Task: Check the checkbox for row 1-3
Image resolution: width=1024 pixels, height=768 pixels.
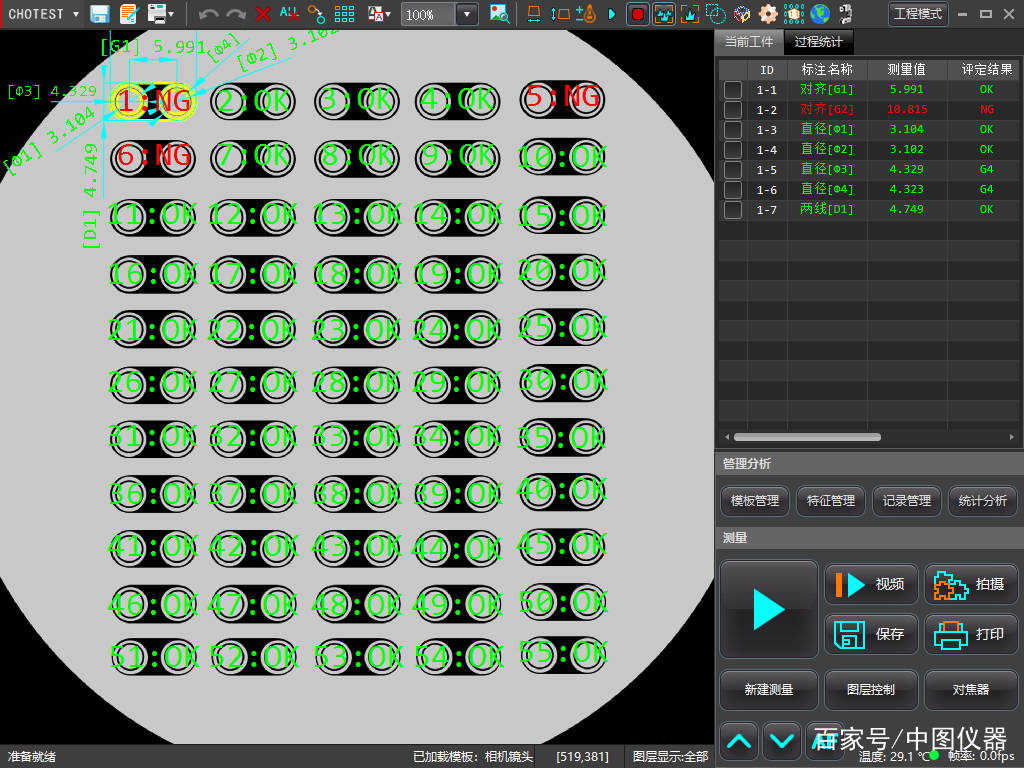Action: [x=733, y=129]
